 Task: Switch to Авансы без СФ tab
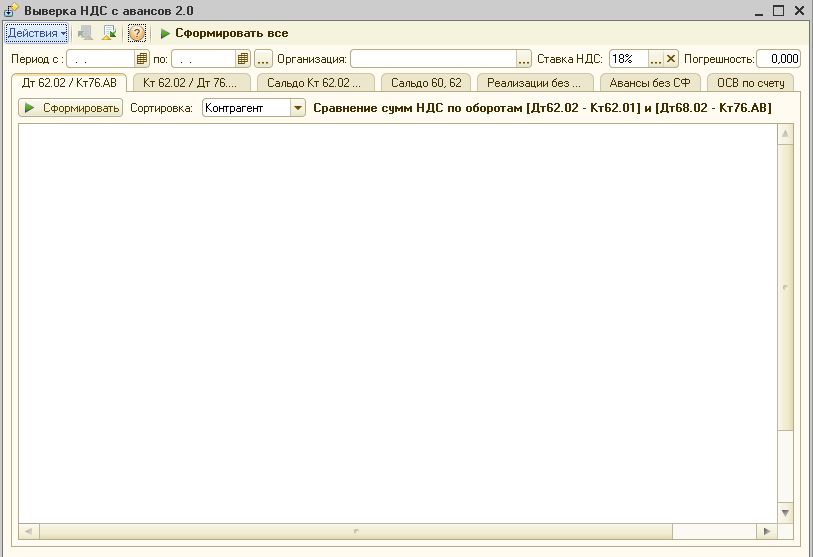click(650, 83)
